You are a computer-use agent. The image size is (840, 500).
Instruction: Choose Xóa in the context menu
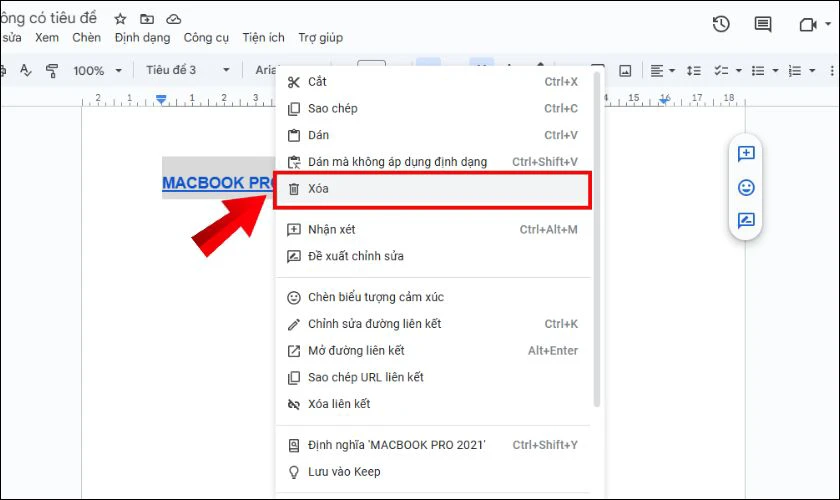432,190
